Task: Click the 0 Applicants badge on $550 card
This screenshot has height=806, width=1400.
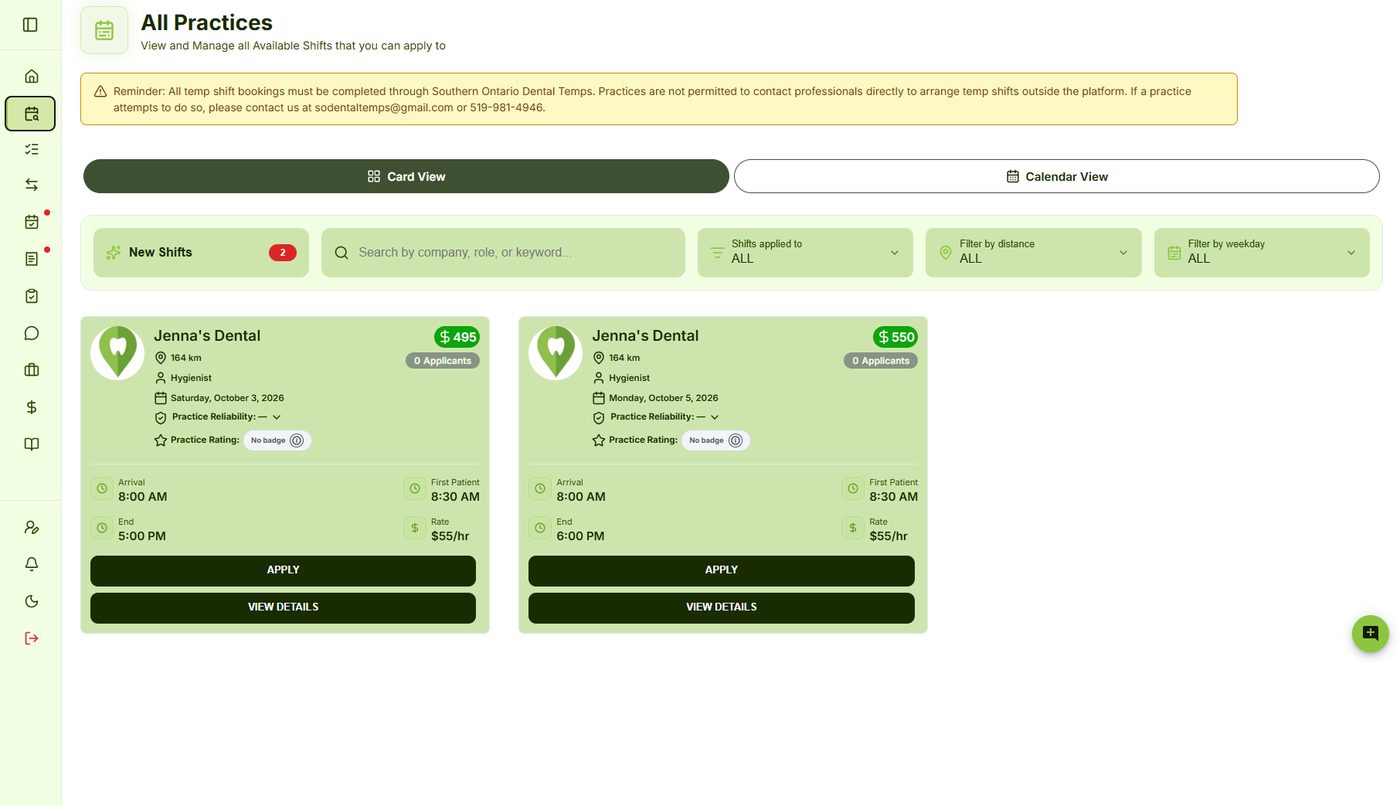Action: click(x=881, y=361)
